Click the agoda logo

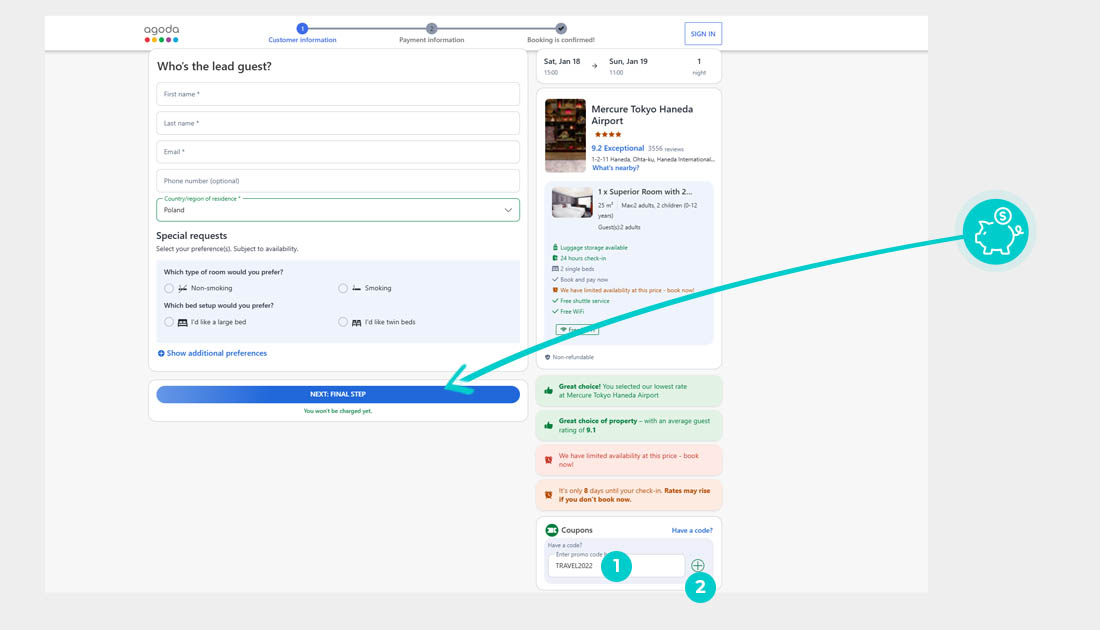click(161, 34)
